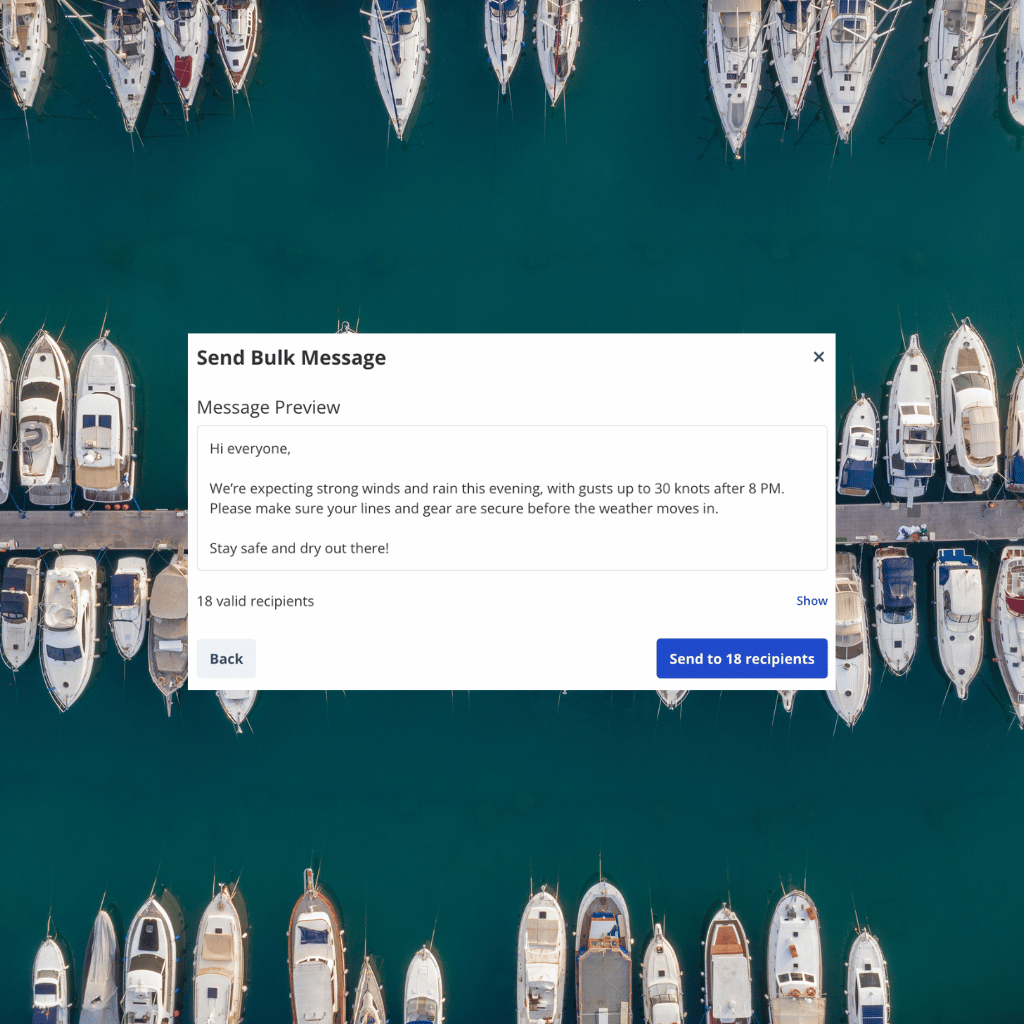Click the Send Bulk Message dialog title
The height and width of the screenshot is (1024, 1024).
[291, 357]
